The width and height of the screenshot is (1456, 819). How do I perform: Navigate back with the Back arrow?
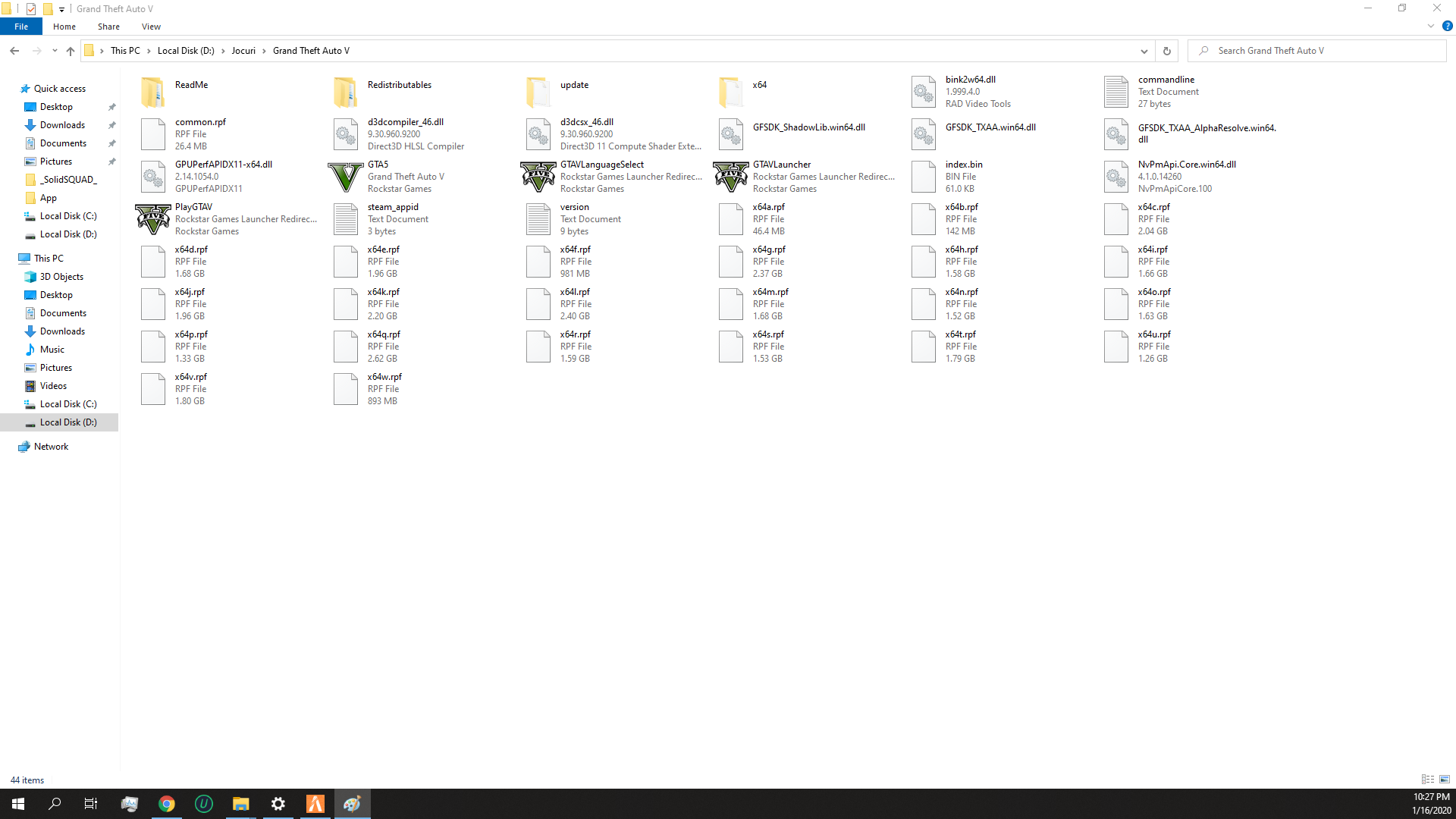[x=14, y=51]
